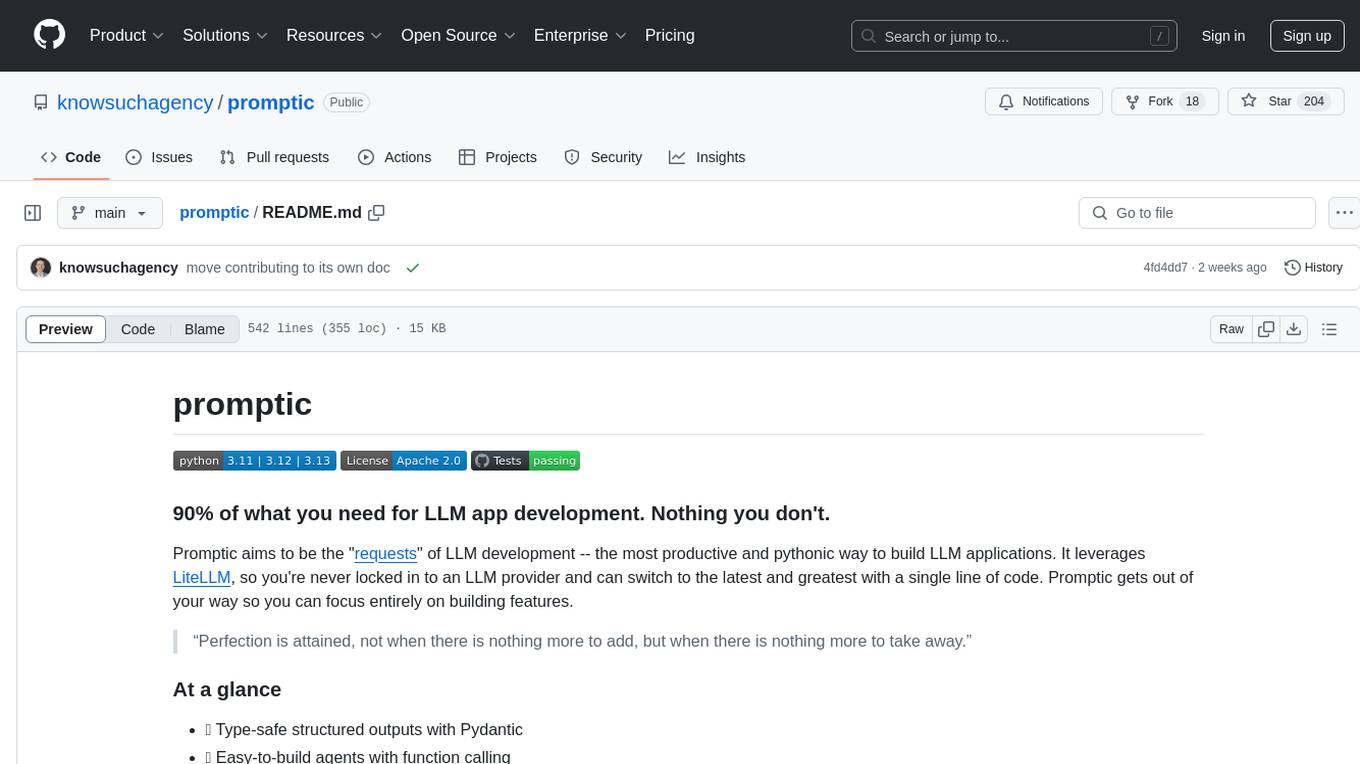Click the Tests passing badge
This screenshot has width=1360, height=764.
pos(525,461)
